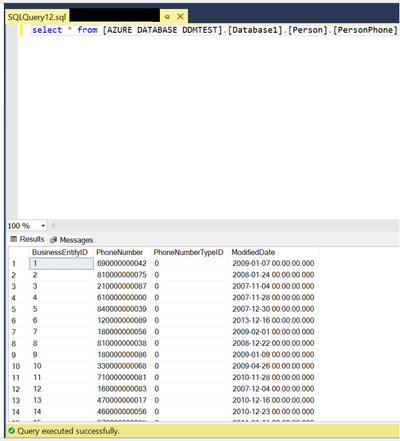Pin the SQLQuery12.sql tab
400x441 pixels.
tap(167, 17)
